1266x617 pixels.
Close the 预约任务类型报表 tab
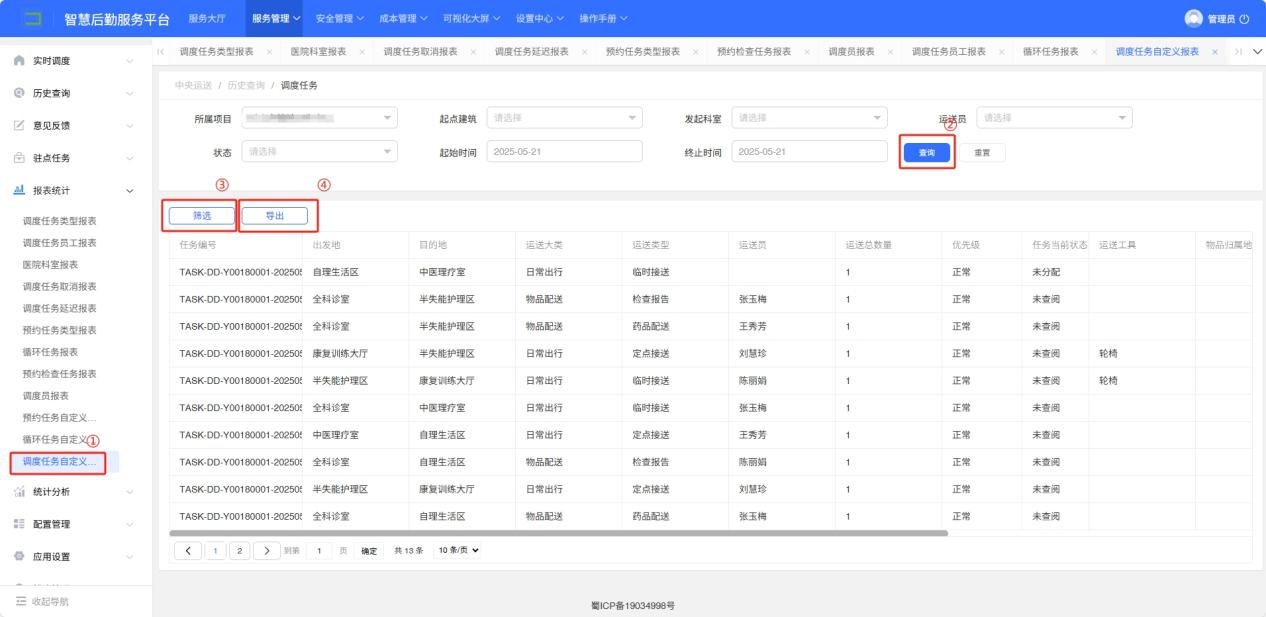coord(695,51)
